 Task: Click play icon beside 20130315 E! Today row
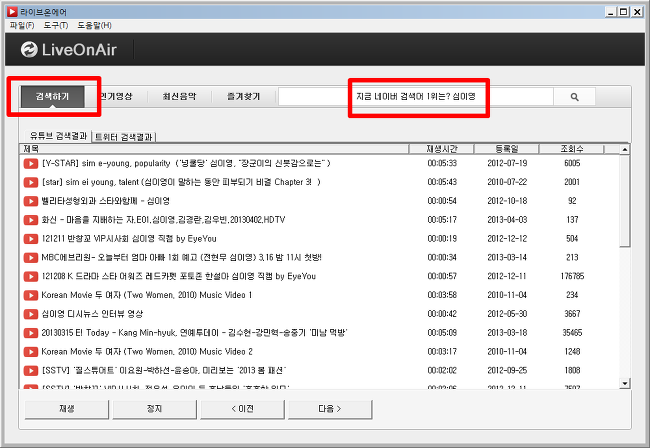coord(31,333)
